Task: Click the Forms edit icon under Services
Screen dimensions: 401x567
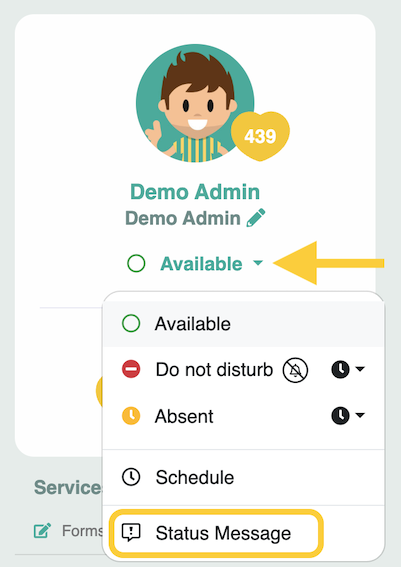Action: (x=42, y=530)
